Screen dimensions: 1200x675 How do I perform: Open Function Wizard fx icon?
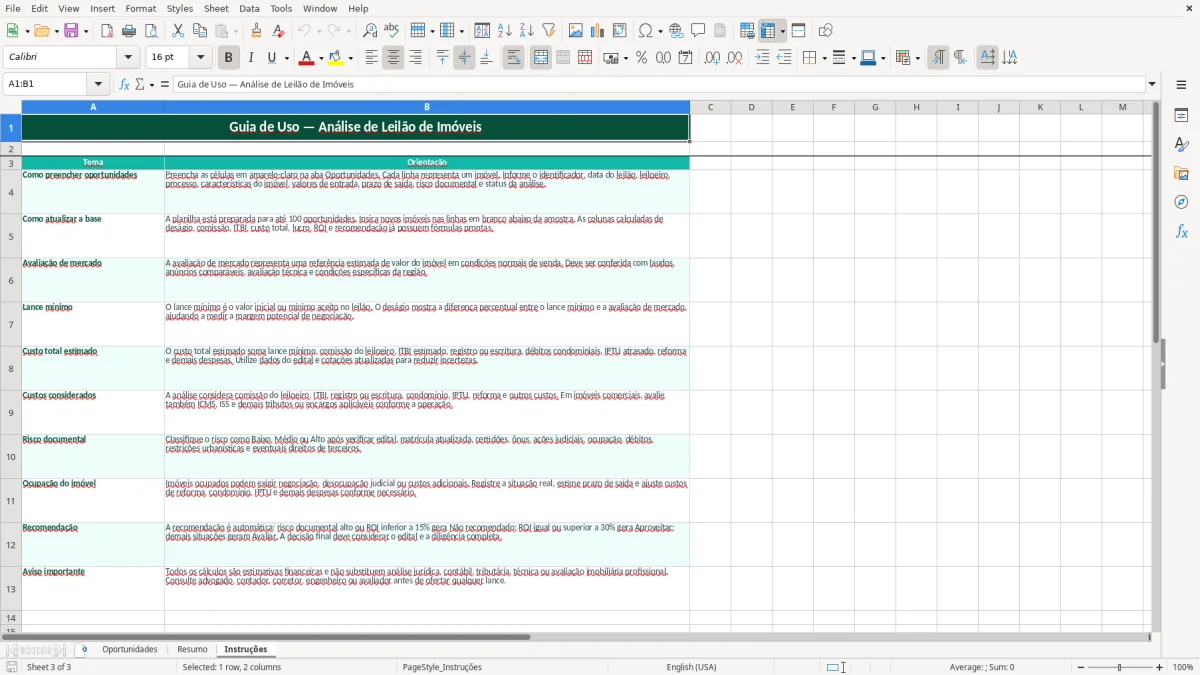(x=125, y=84)
